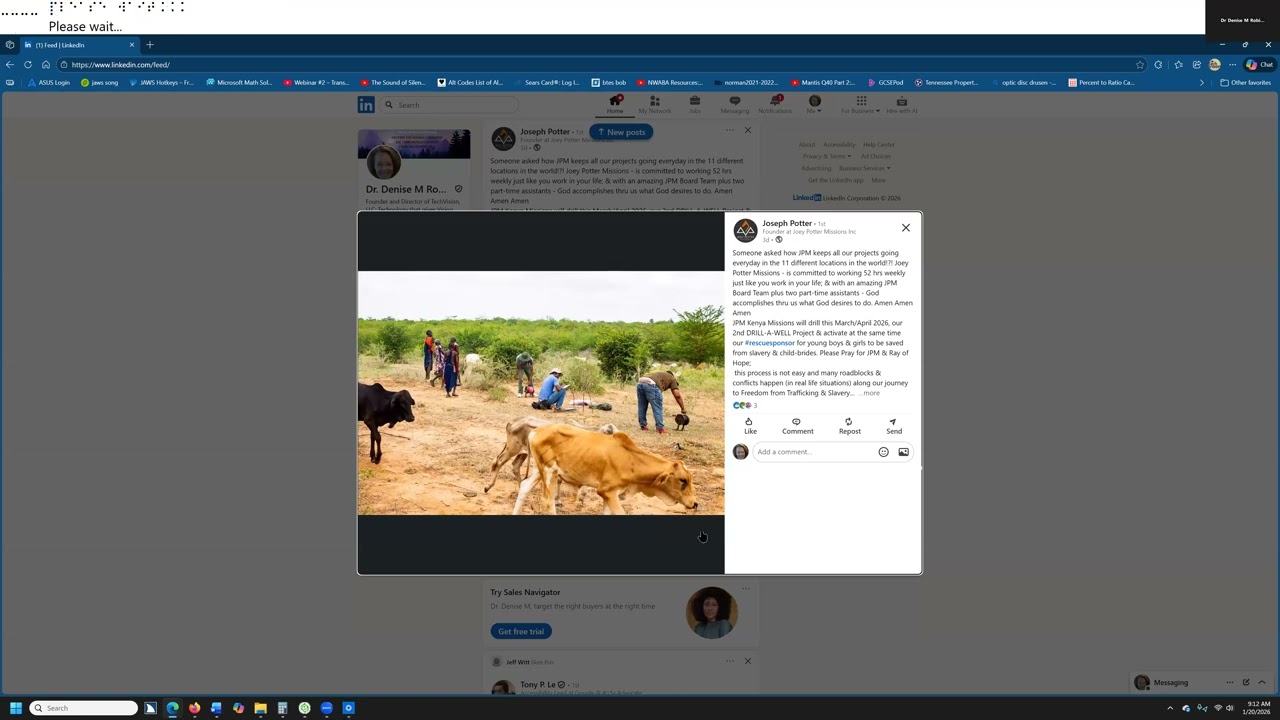Open the browser home page icon
The width and height of the screenshot is (1280, 720).
[46, 65]
